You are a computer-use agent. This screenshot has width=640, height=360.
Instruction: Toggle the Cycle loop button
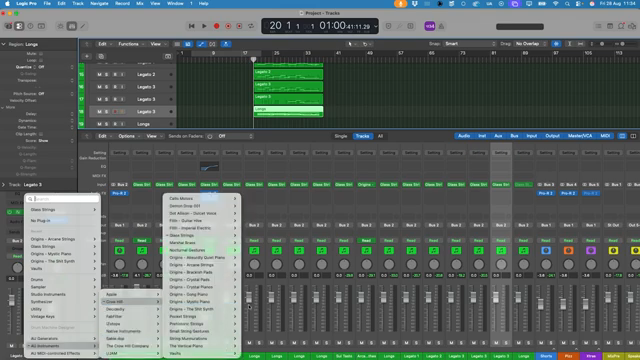pyautogui.click(x=251, y=26)
